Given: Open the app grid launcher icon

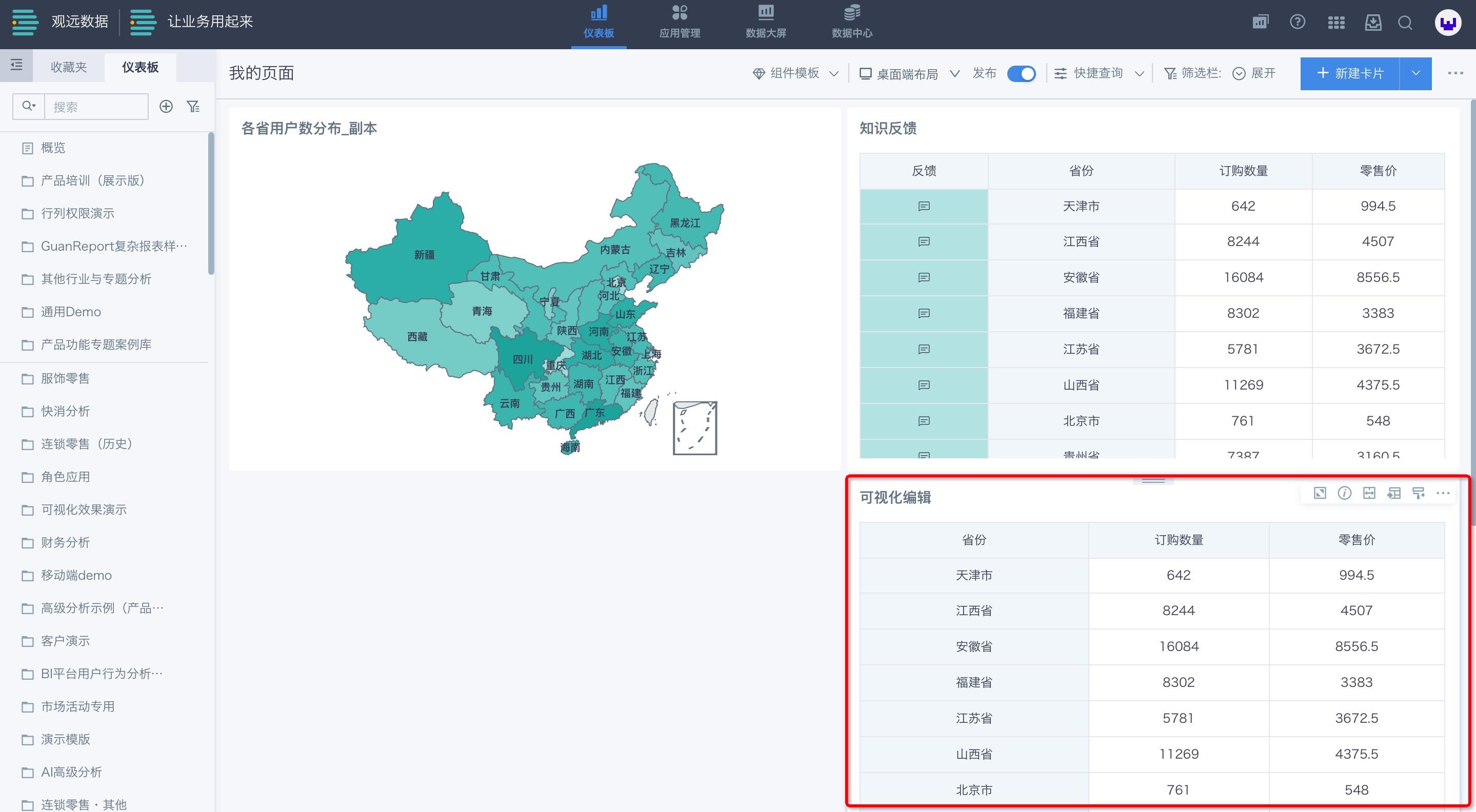Looking at the screenshot, I should point(1335,23).
